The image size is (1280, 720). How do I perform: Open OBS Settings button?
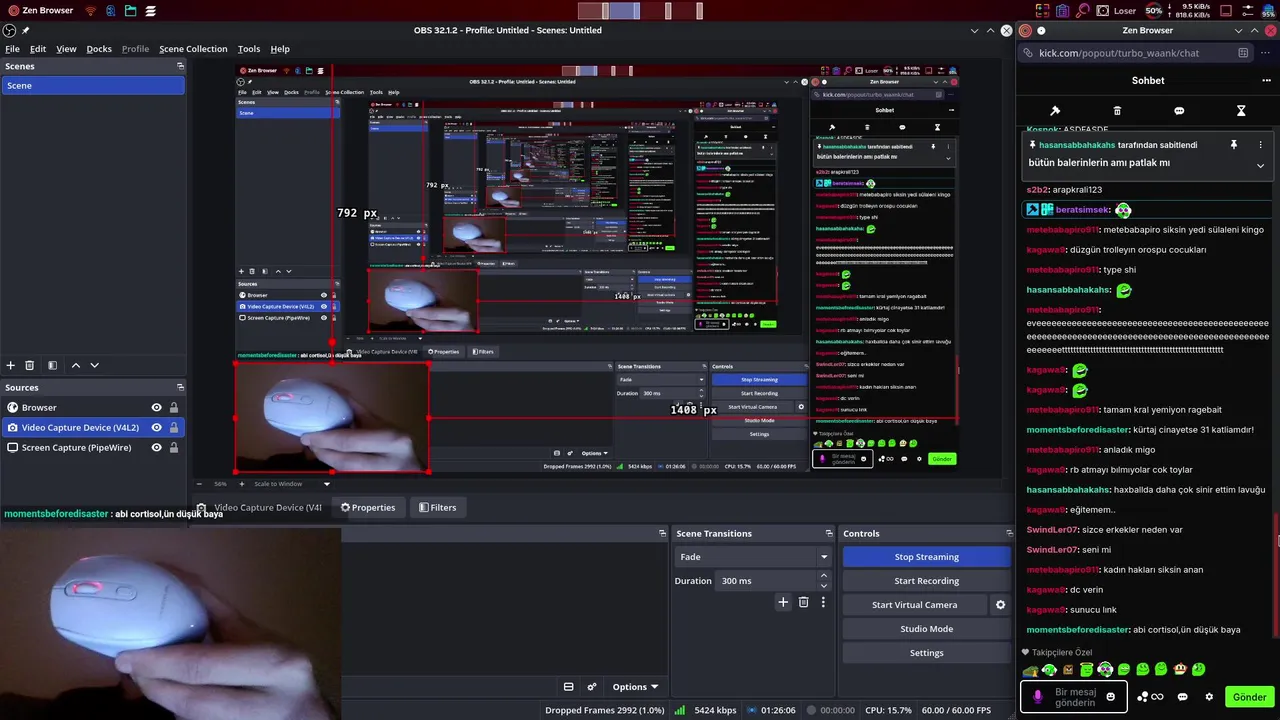point(926,653)
